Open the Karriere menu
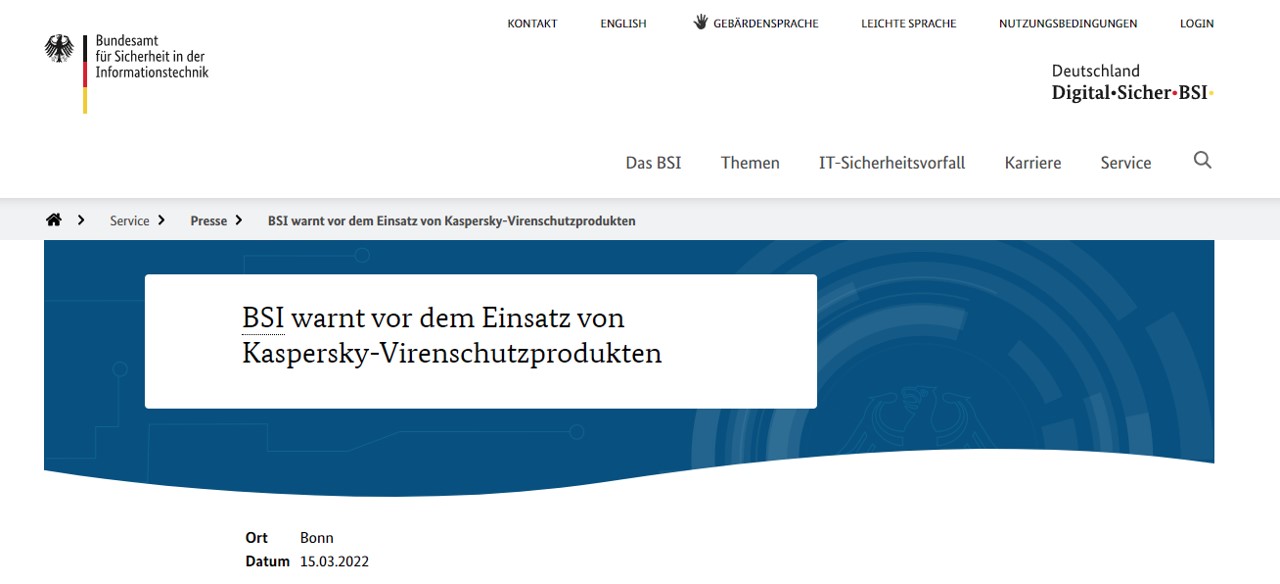This screenshot has width=1280, height=584. (x=1033, y=163)
